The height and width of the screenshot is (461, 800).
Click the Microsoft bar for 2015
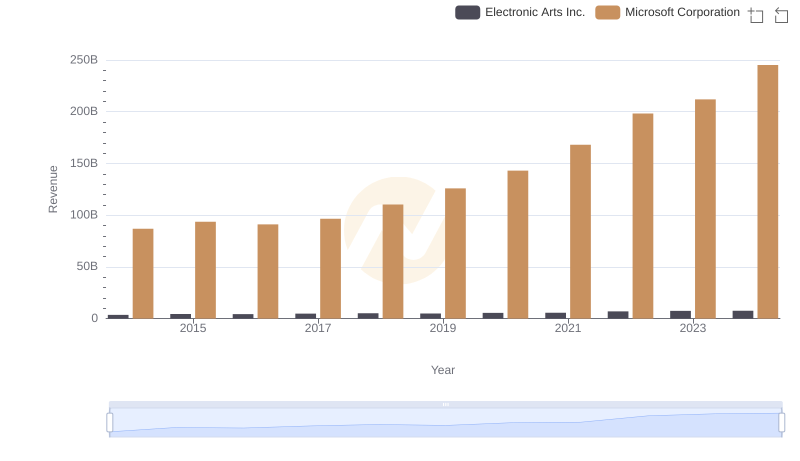point(205,270)
